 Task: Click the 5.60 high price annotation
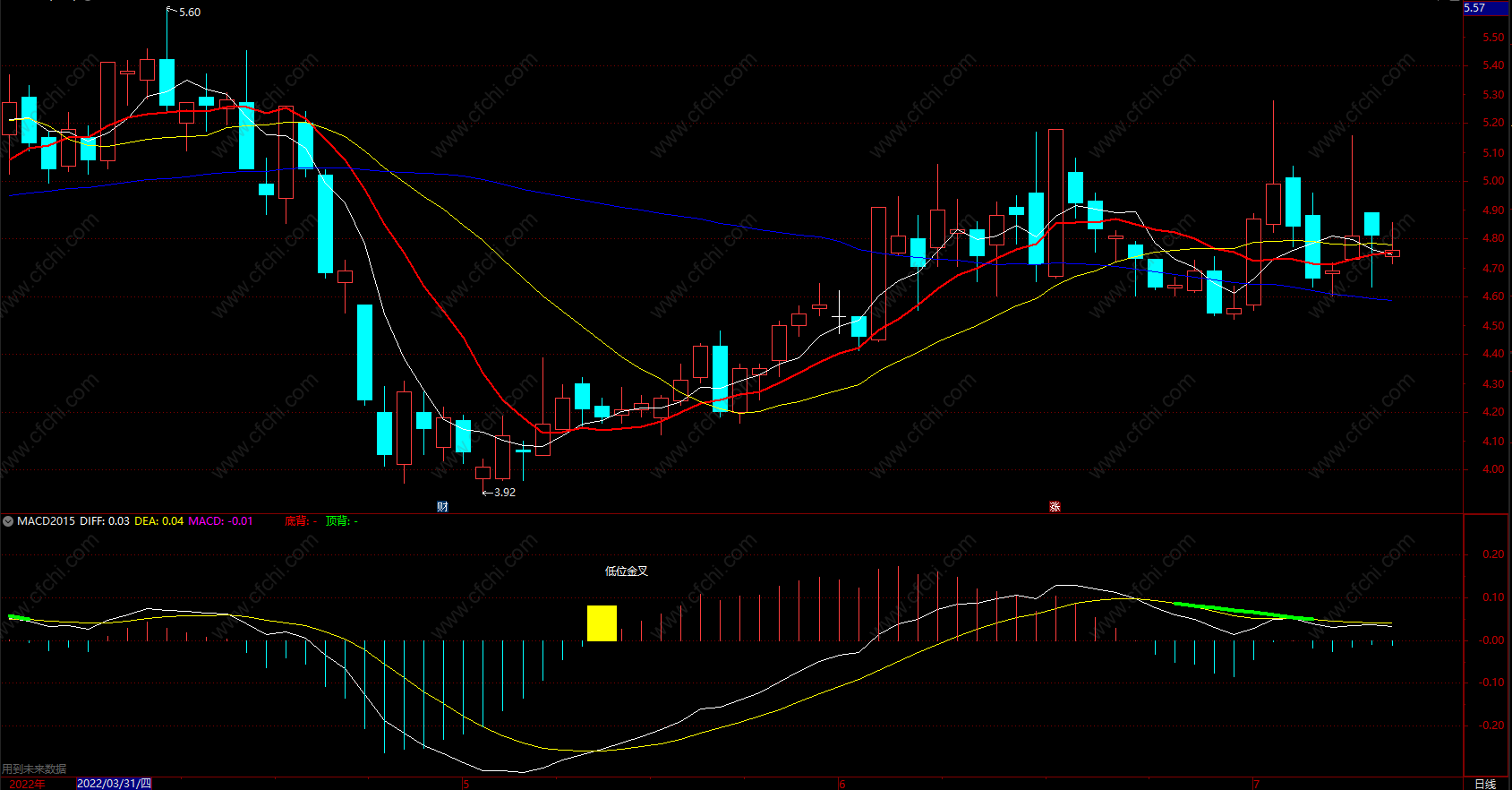point(189,13)
